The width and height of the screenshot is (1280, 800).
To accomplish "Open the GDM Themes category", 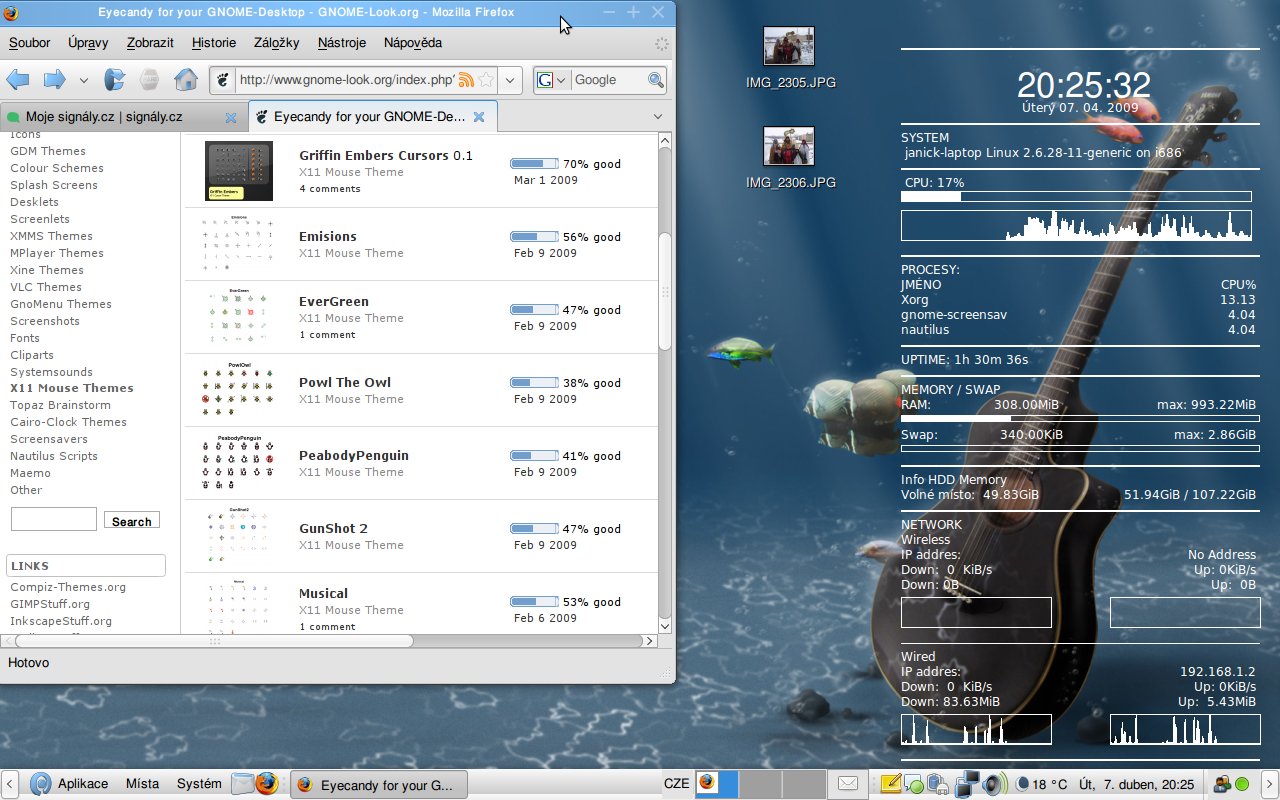I will click(48, 151).
